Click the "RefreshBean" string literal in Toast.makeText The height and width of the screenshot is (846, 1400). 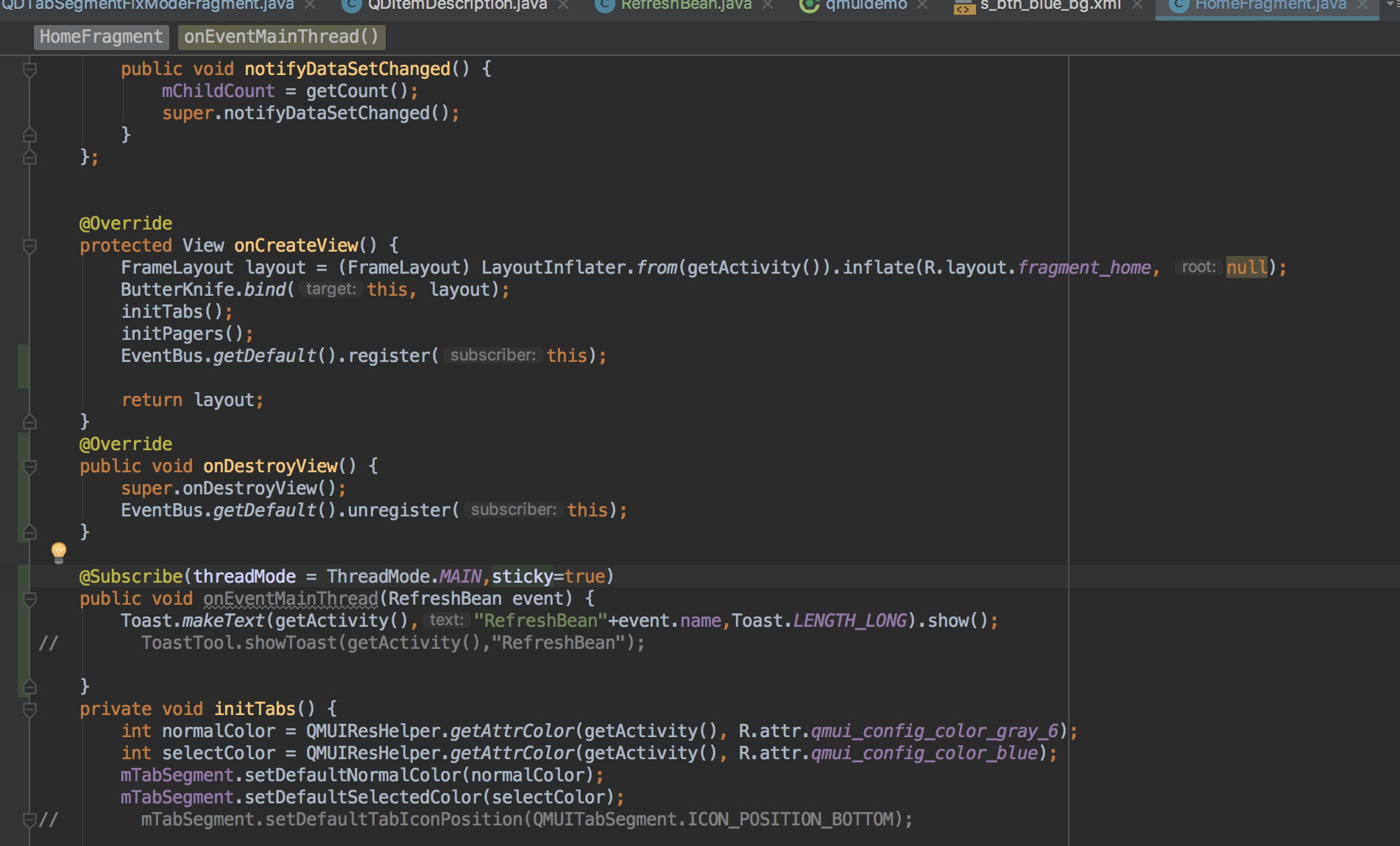(541, 621)
